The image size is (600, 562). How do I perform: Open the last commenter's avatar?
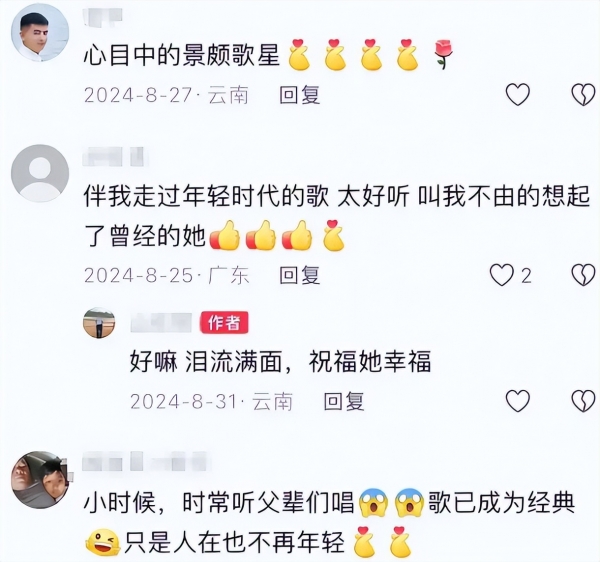tap(40, 480)
